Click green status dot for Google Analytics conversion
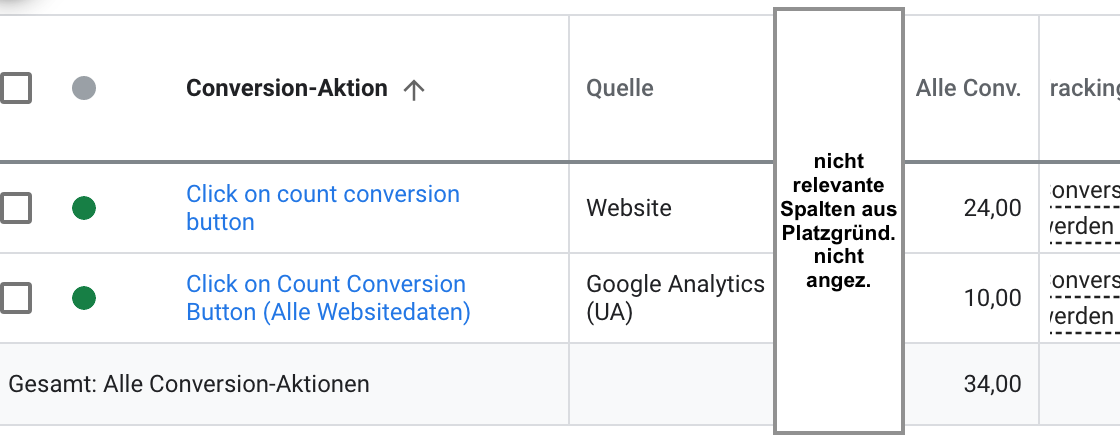Image resolution: width=1120 pixels, height=440 pixels. tap(84, 298)
